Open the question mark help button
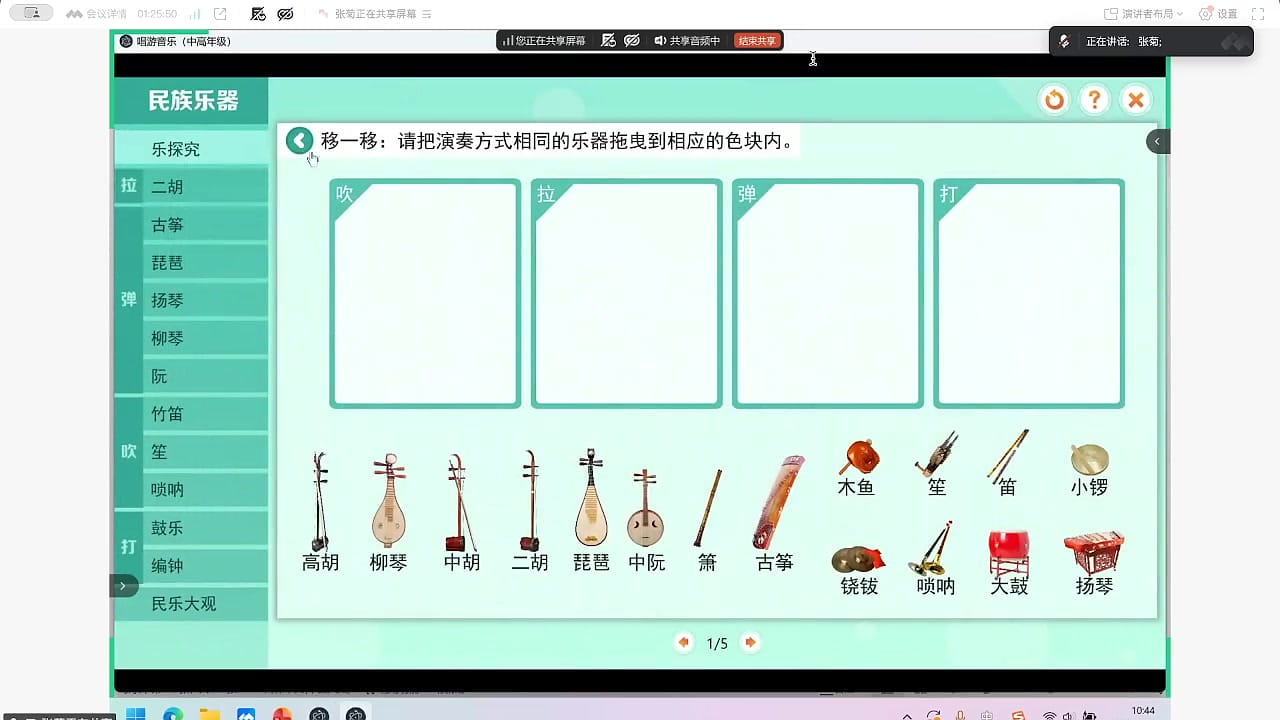The width and height of the screenshot is (1280, 720). 1095,100
